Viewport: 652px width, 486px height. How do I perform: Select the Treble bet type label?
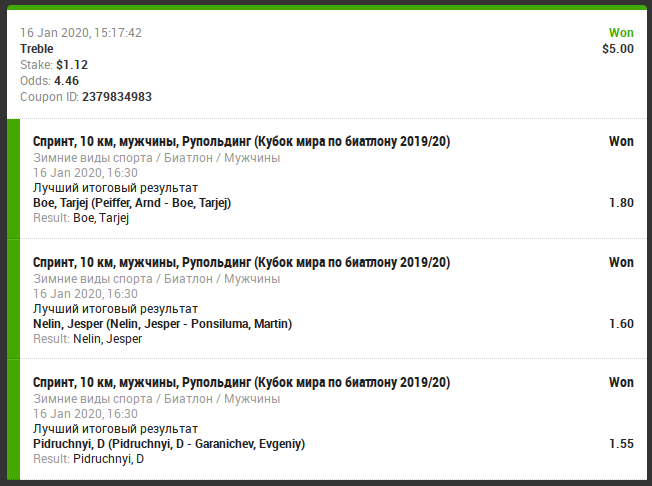pyautogui.click(x=37, y=49)
